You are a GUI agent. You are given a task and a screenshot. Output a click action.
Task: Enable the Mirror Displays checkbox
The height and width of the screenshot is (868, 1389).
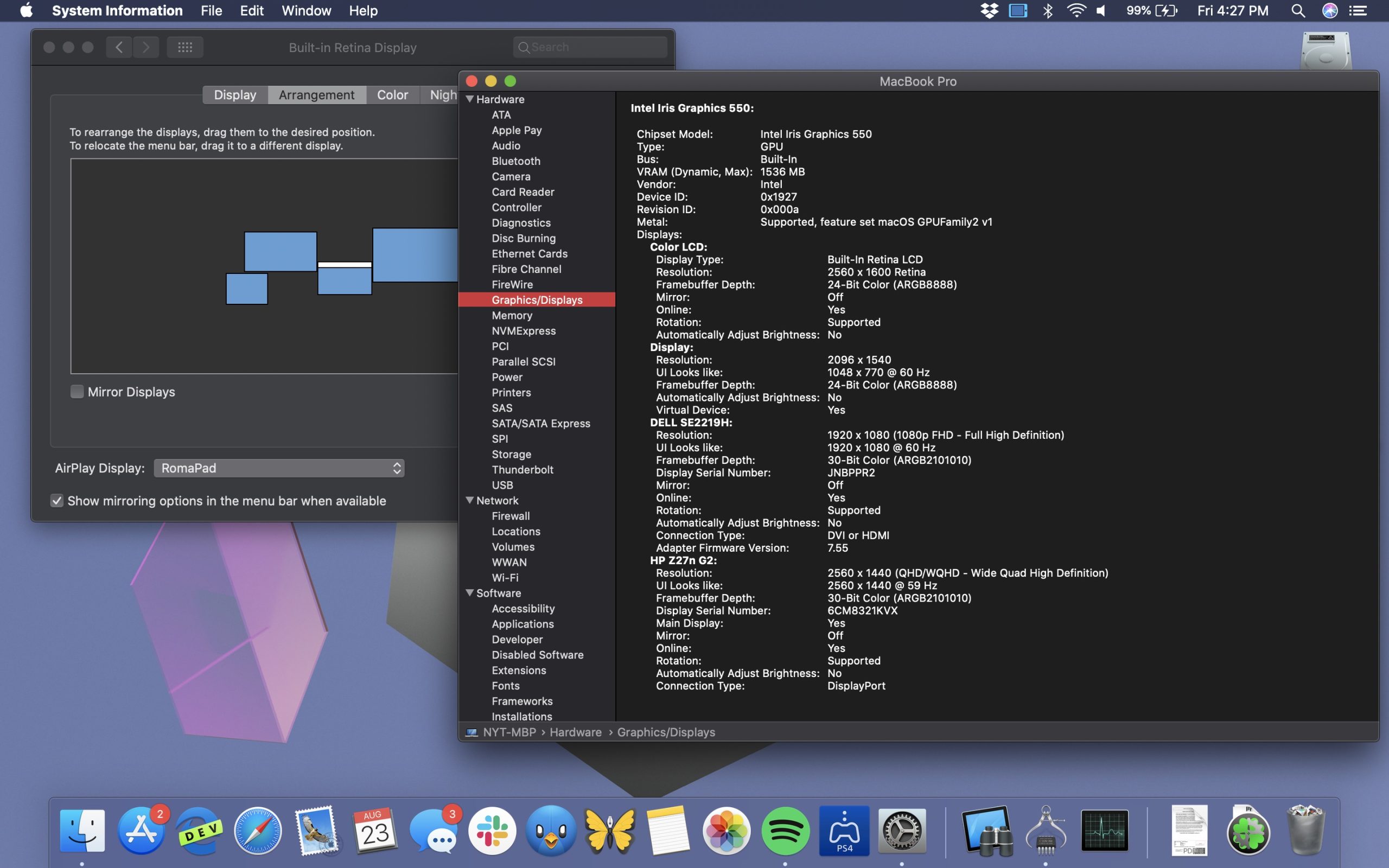[77, 392]
